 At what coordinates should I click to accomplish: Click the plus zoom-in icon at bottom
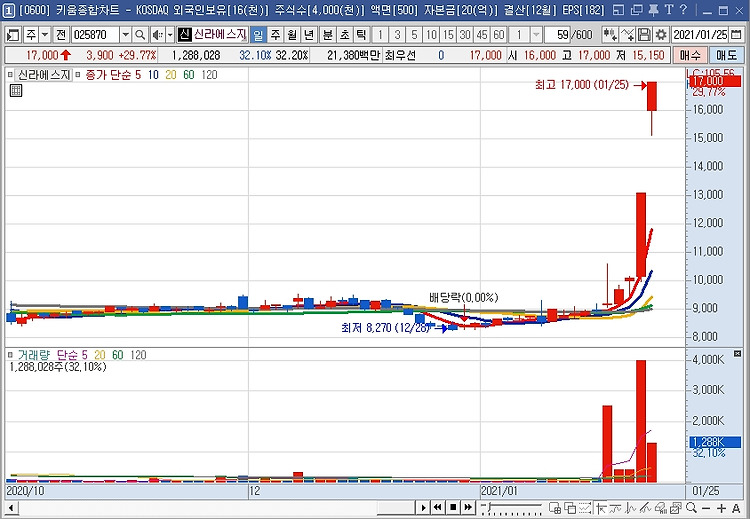pos(721,508)
